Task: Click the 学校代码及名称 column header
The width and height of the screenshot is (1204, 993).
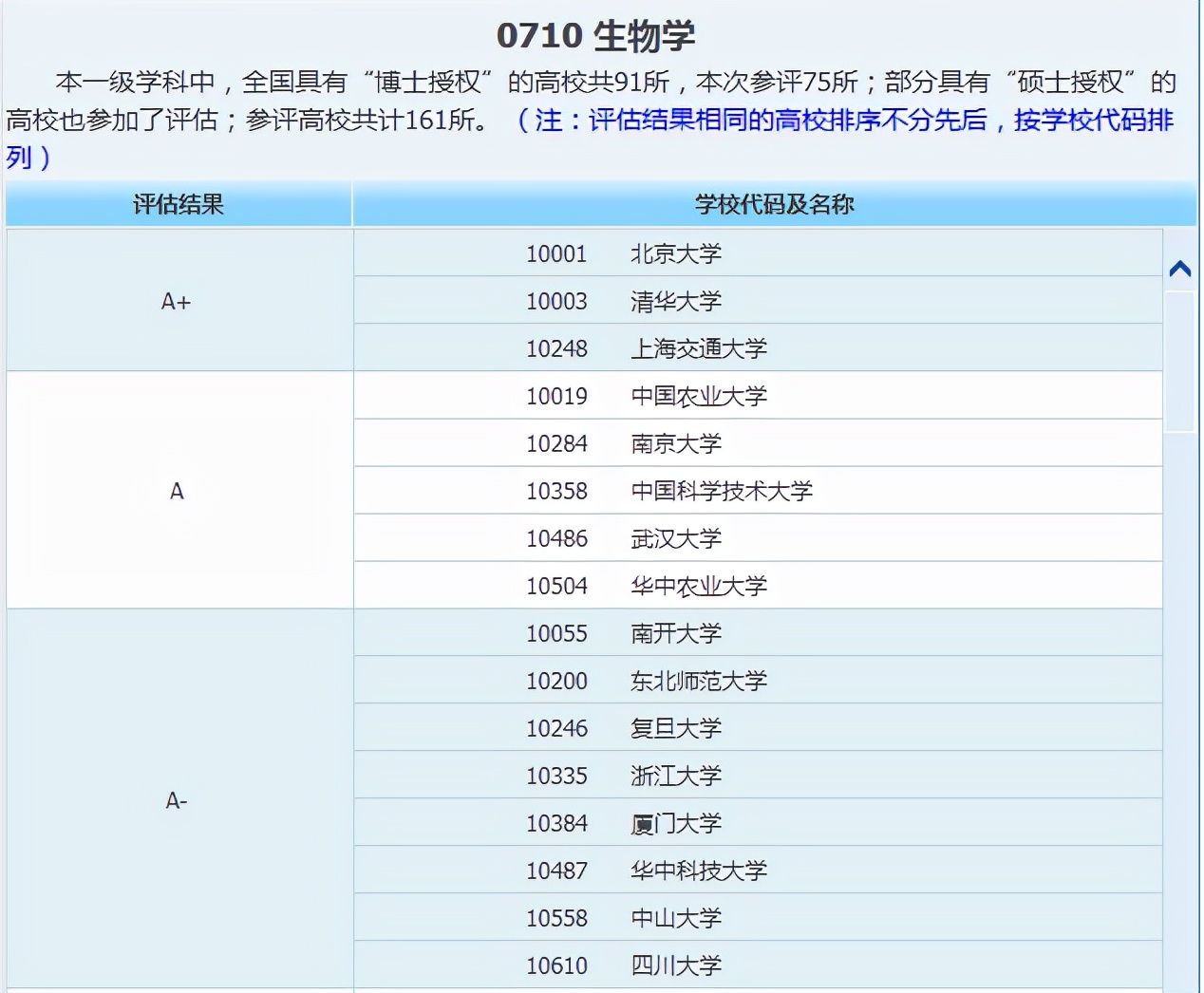Action: (774, 203)
